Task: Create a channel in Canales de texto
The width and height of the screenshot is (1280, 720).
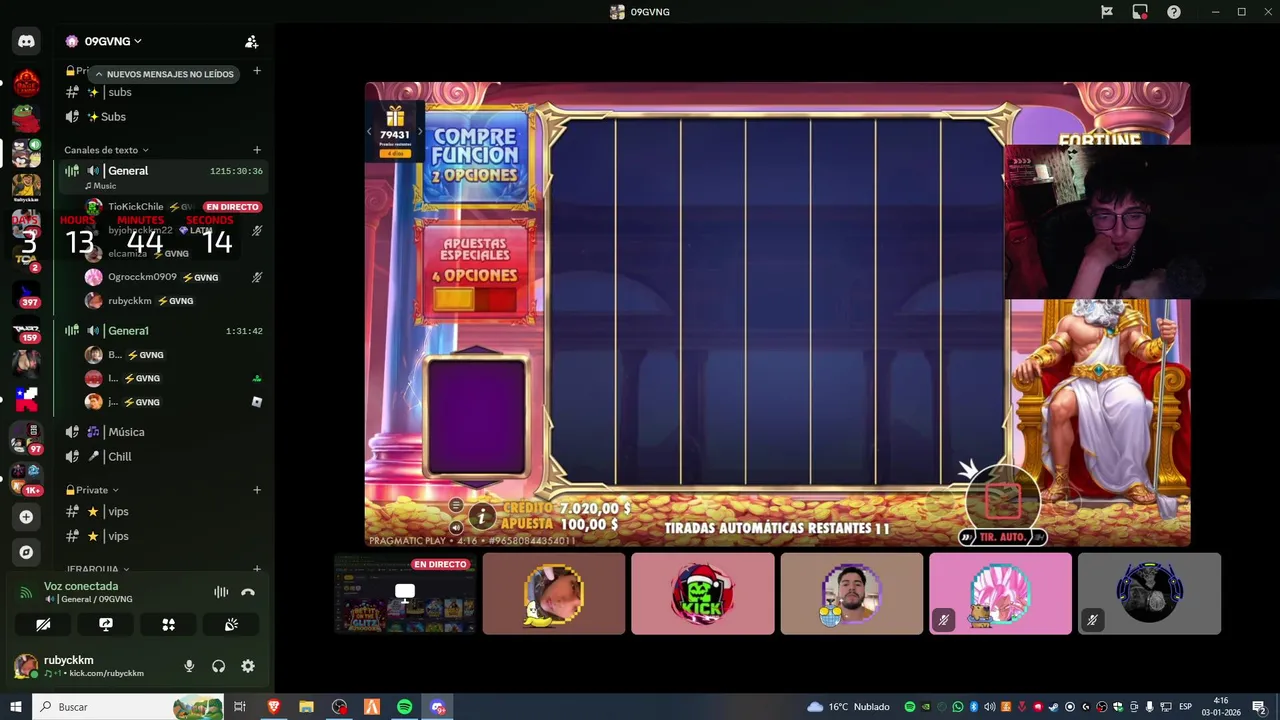Action: pos(257,150)
